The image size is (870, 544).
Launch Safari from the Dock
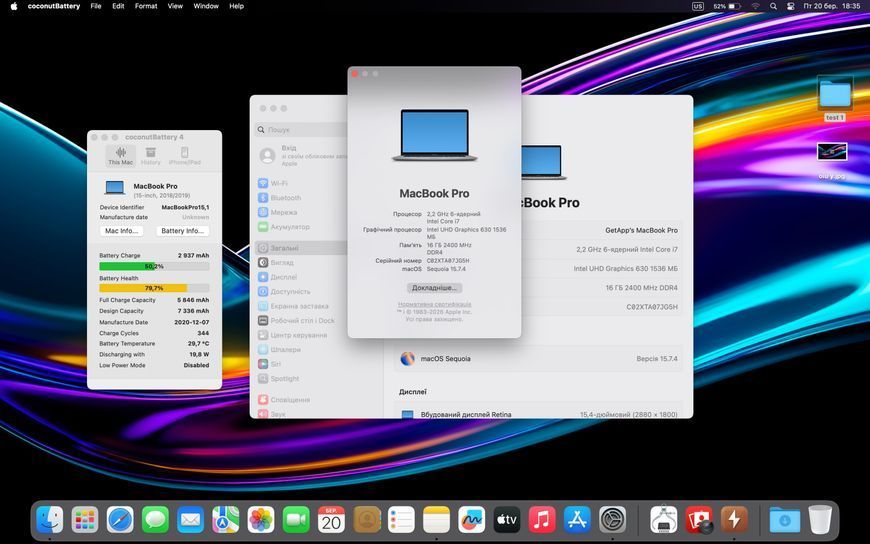point(120,520)
